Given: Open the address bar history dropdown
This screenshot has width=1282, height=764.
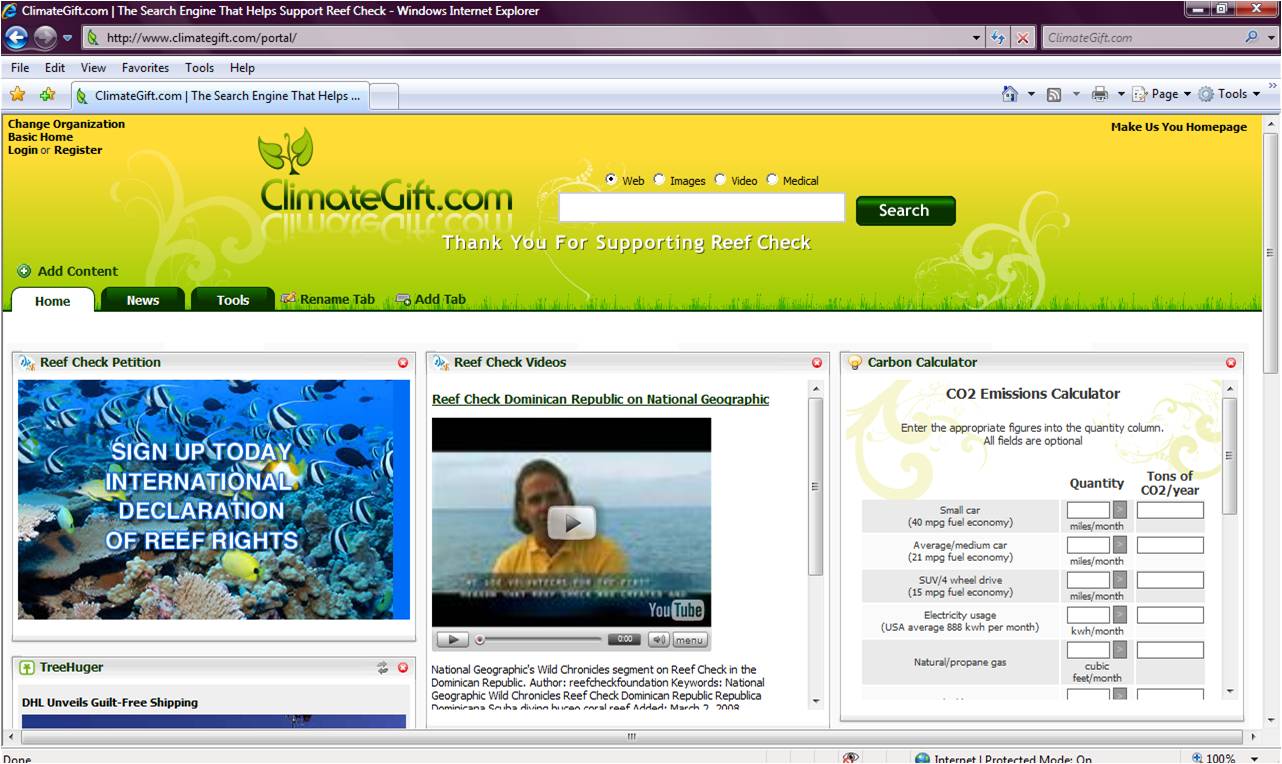Looking at the screenshot, I should pos(977,38).
